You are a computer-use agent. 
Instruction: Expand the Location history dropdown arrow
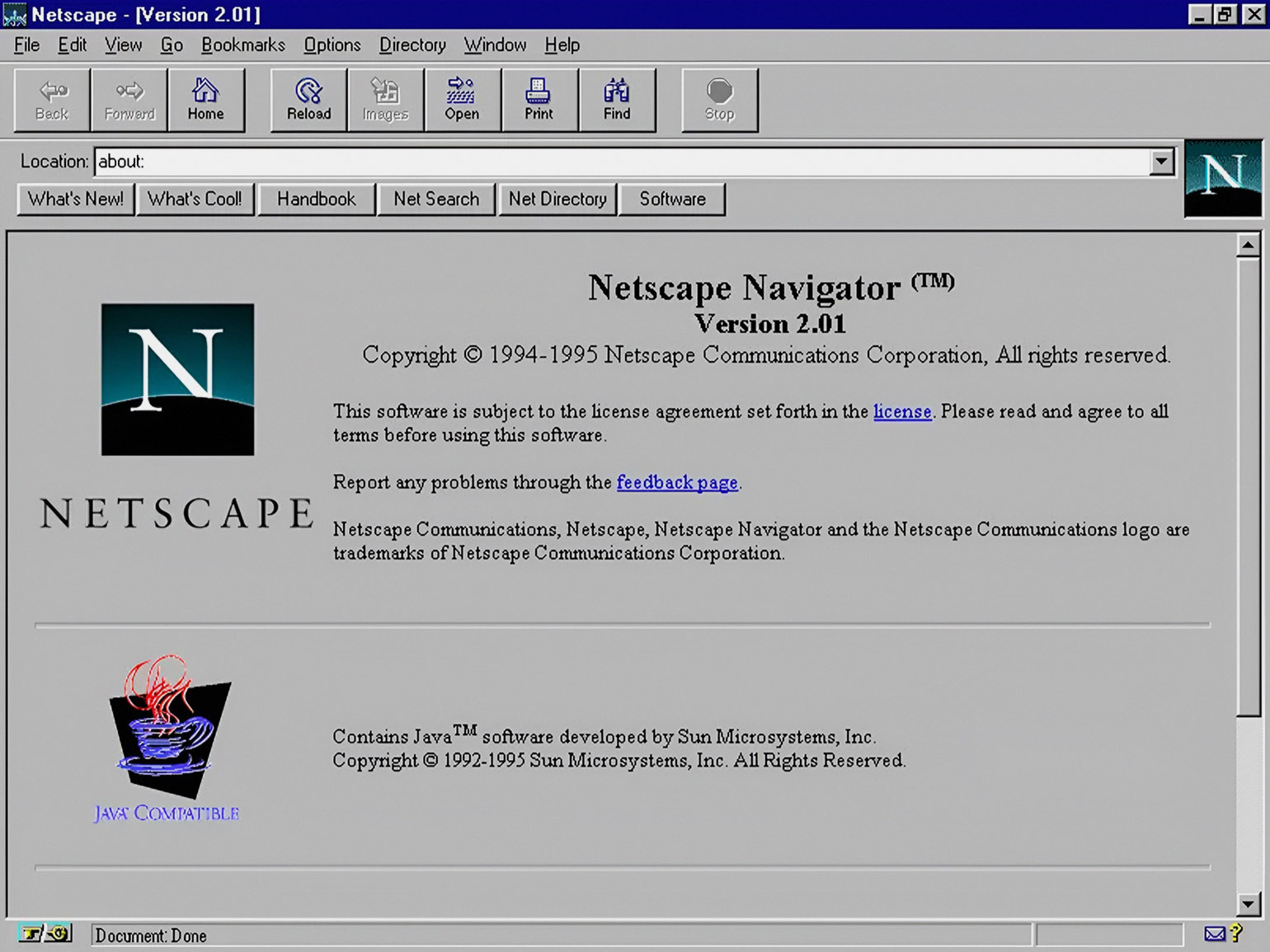[x=1161, y=162]
